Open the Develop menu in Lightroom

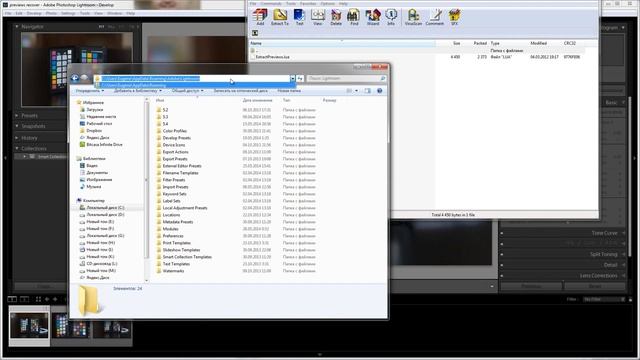pos(34,13)
